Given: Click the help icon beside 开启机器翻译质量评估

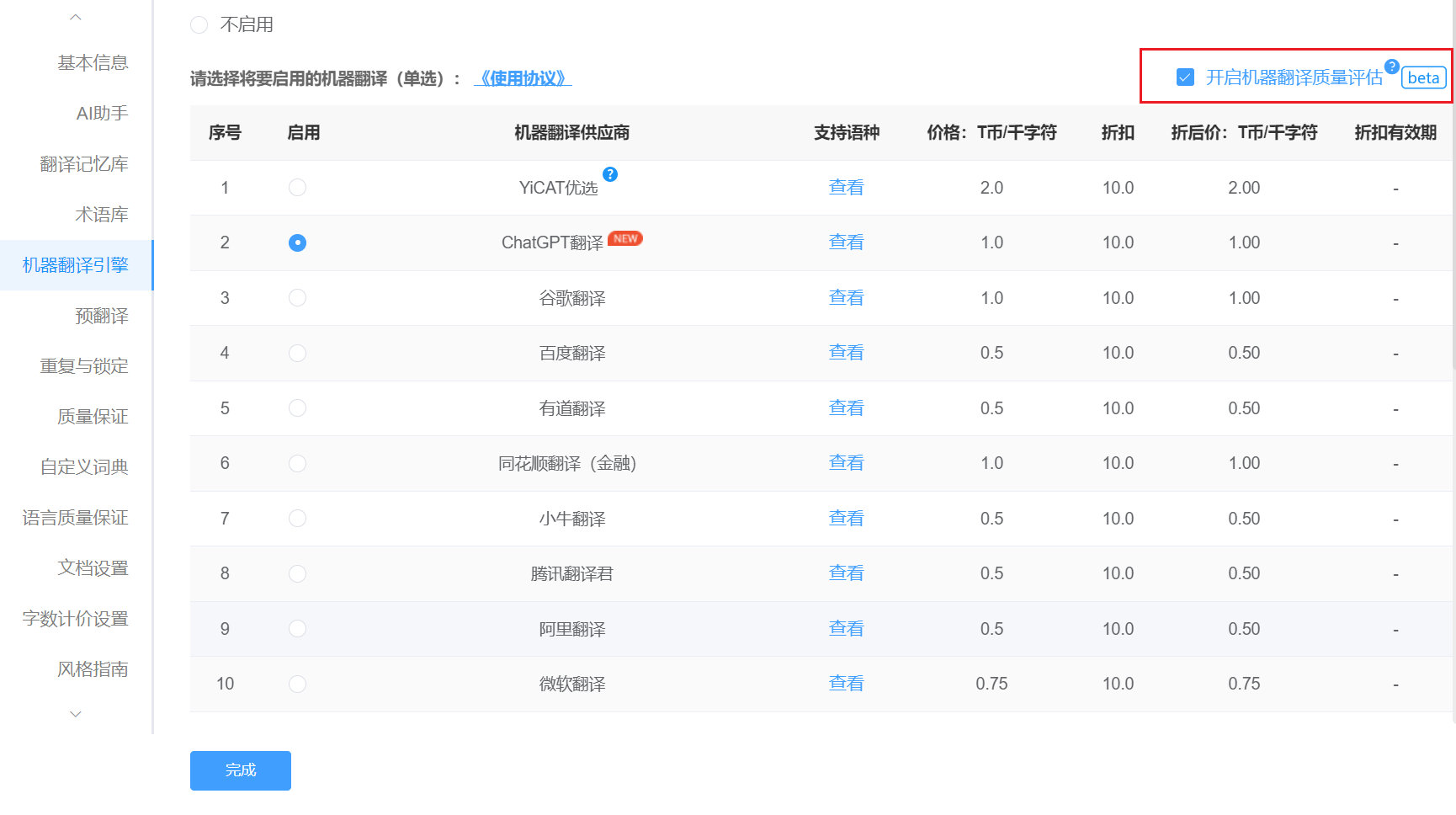Looking at the screenshot, I should click(1392, 67).
